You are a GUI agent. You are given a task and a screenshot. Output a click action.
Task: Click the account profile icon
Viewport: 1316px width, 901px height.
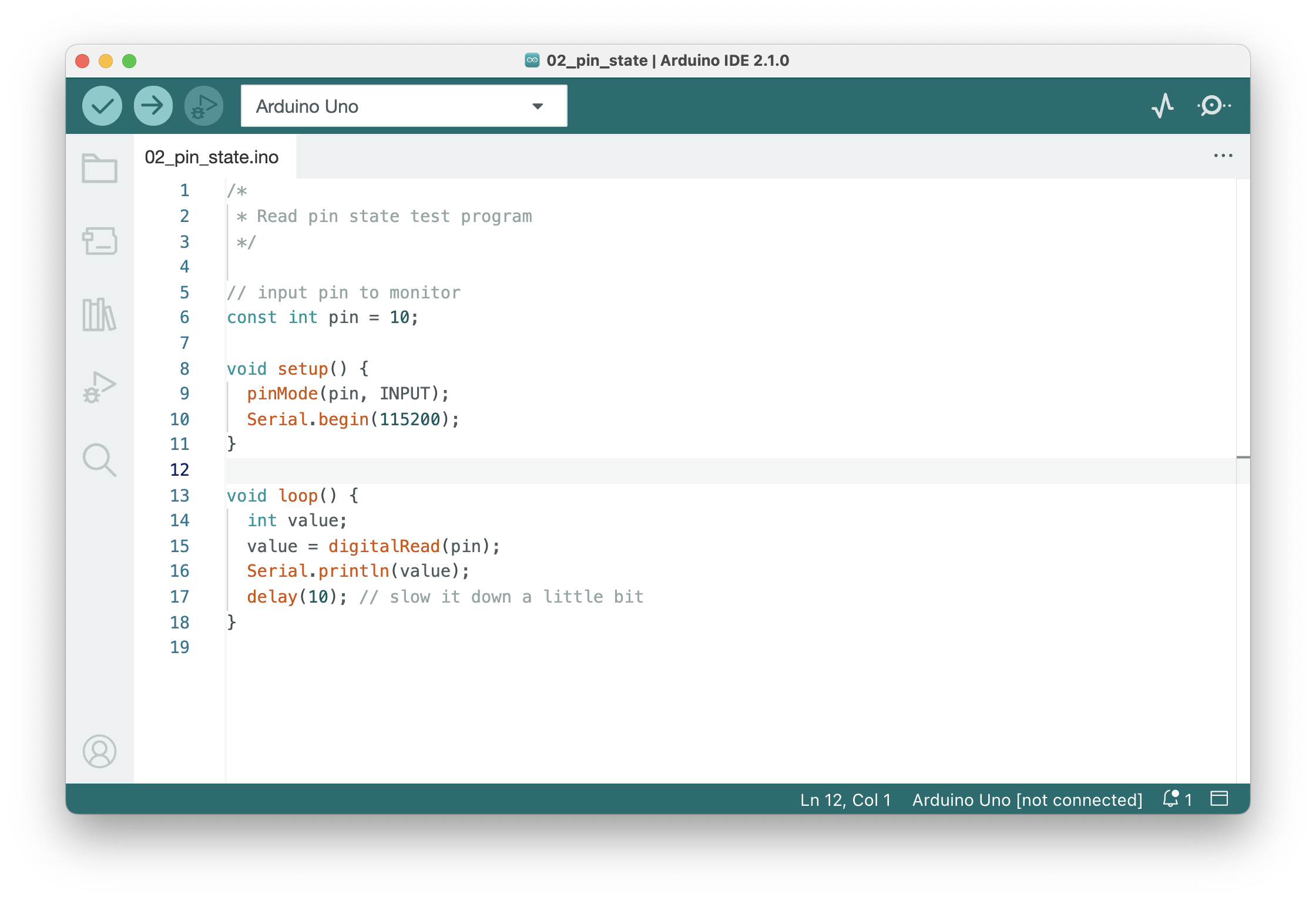tap(99, 751)
